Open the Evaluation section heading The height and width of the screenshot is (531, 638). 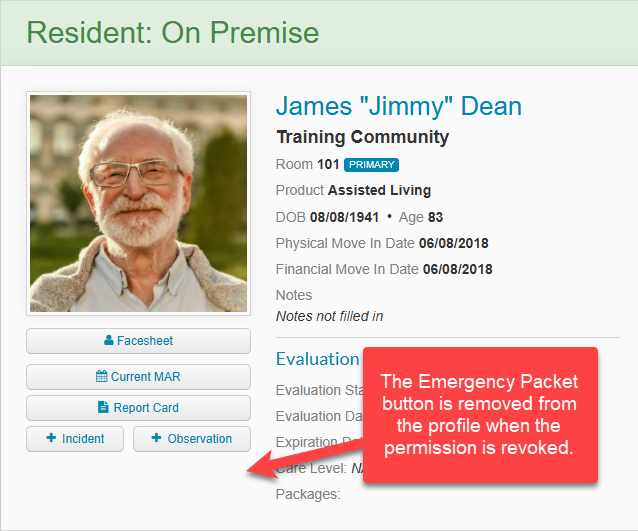317,359
